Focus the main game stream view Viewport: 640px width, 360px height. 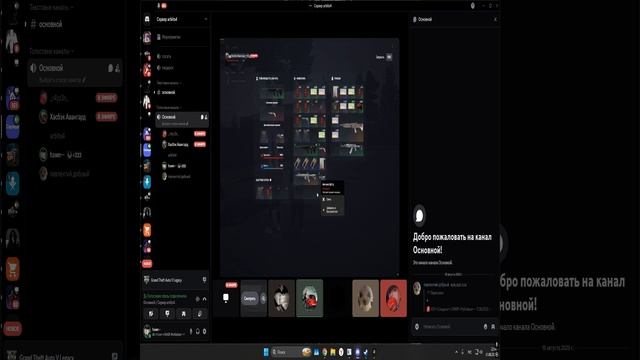click(309, 158)
